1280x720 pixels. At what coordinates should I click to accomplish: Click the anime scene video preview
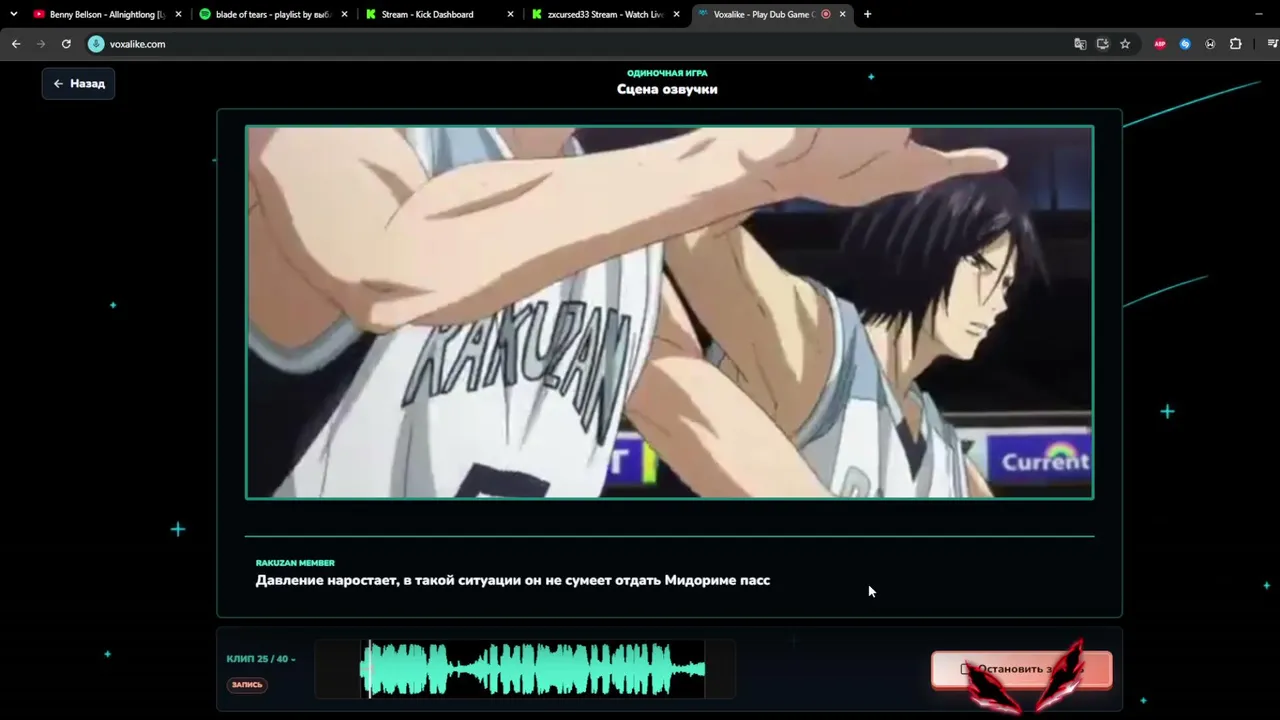pos(669,312)
